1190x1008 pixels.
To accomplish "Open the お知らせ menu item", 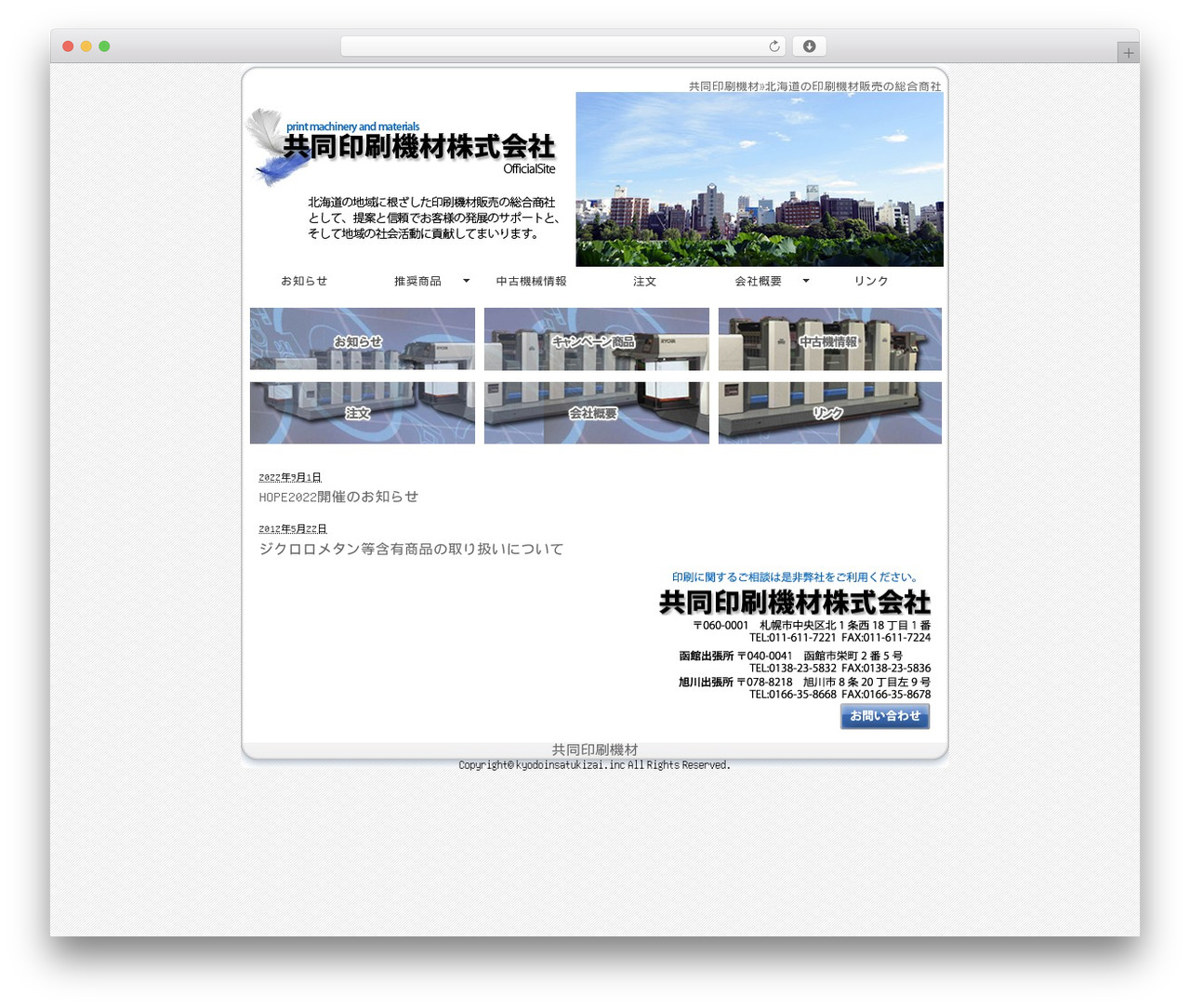I will click(x=305, y=281).
